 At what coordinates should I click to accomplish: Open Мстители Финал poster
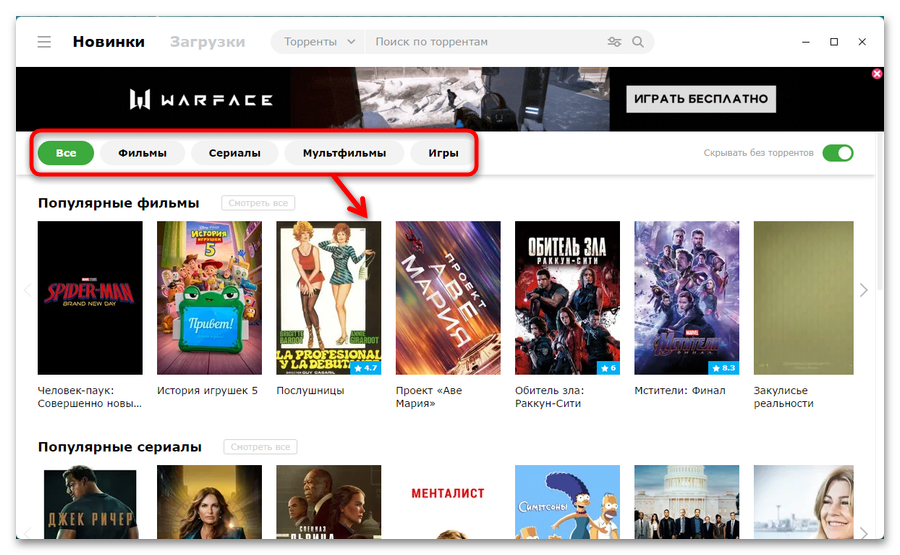tap(687, 298)
